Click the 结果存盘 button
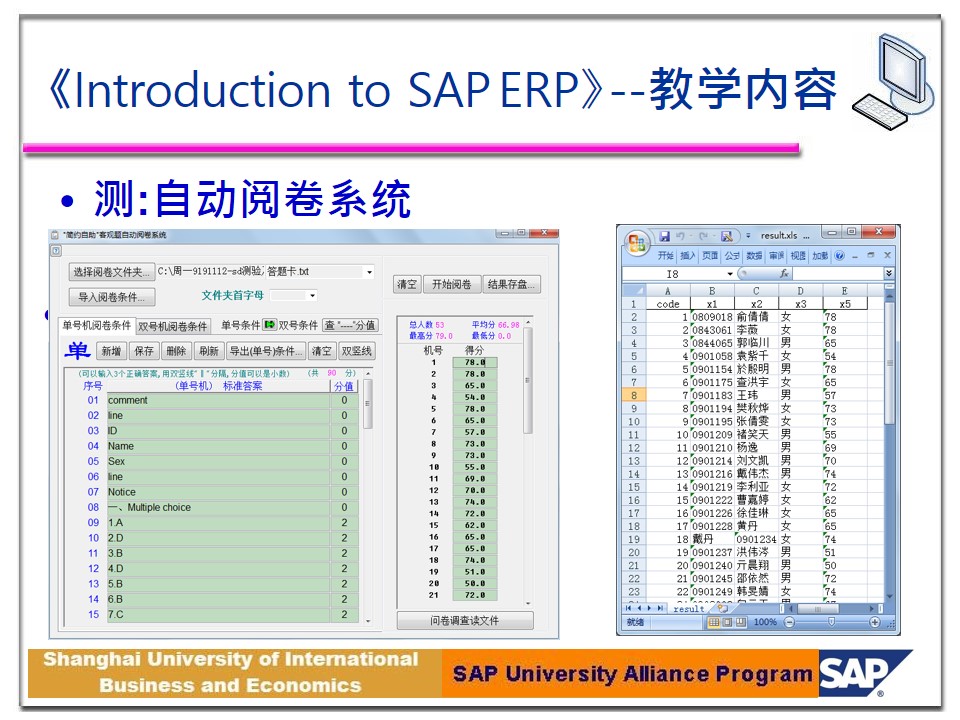960x720 pixels. (x=511, y=284)
